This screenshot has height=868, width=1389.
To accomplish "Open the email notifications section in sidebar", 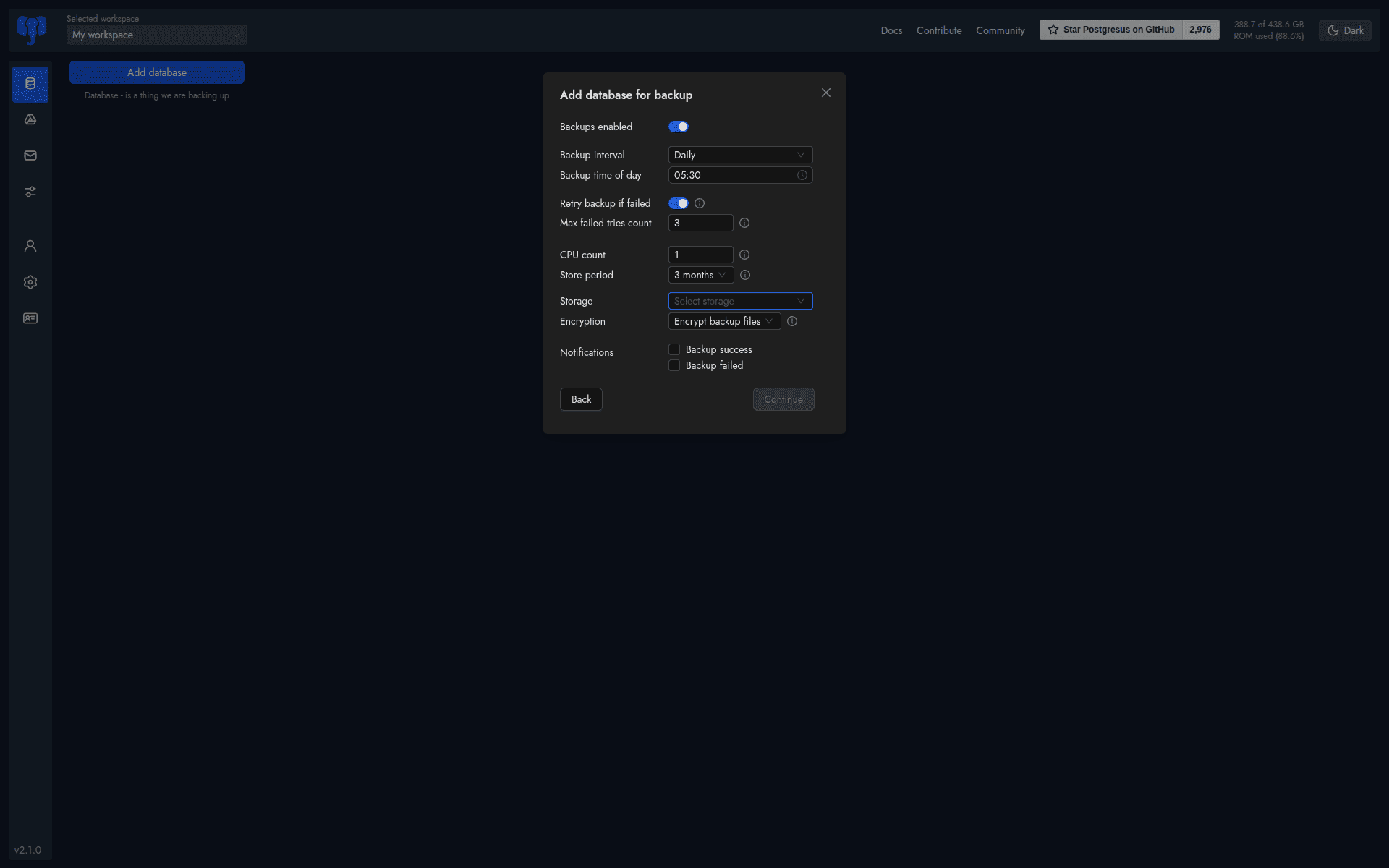I will pyautogui.click(x=30, y=155).
